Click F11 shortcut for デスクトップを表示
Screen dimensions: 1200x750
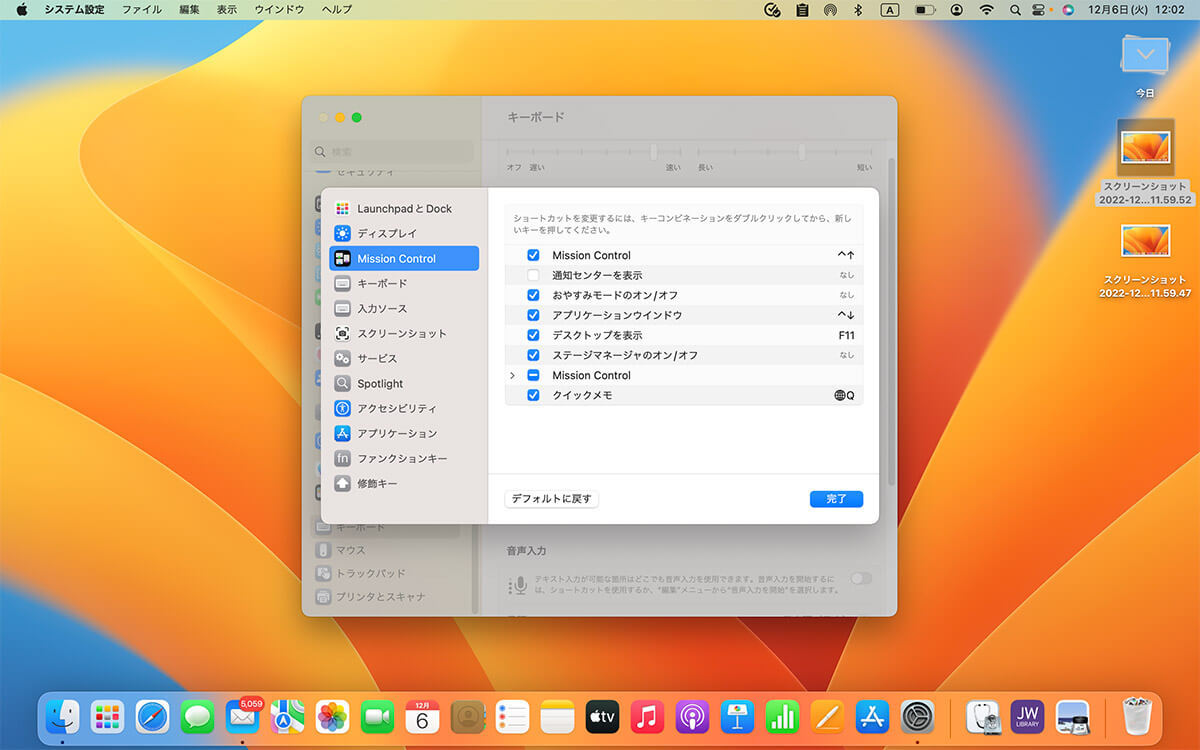[846, 335]
